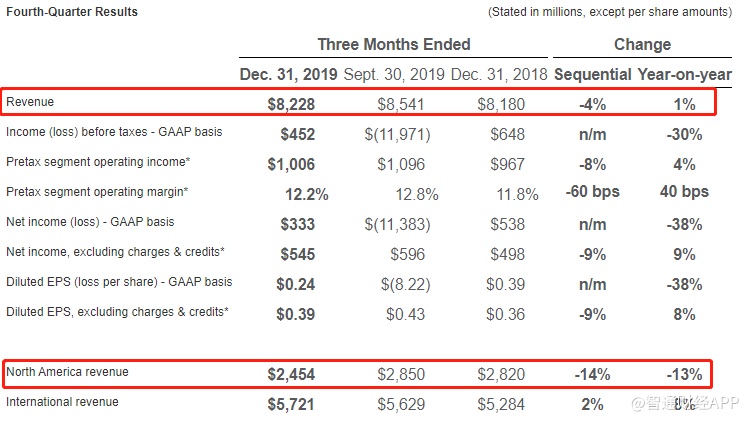This screenshot has width=749, height=422.
Task: Select the Income (loss) before taxes label
Action: 114,132
